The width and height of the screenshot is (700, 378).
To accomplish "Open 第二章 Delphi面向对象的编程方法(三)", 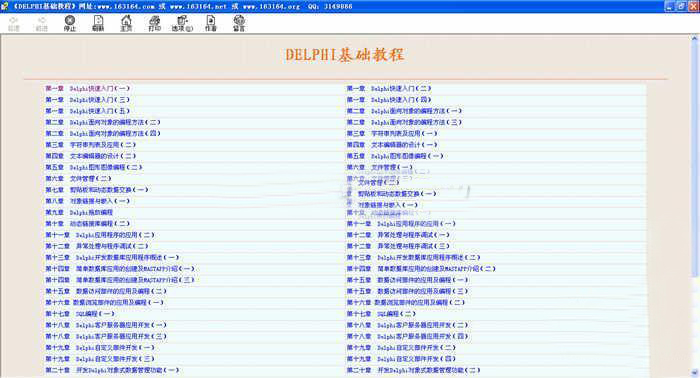I will (404, 122).
